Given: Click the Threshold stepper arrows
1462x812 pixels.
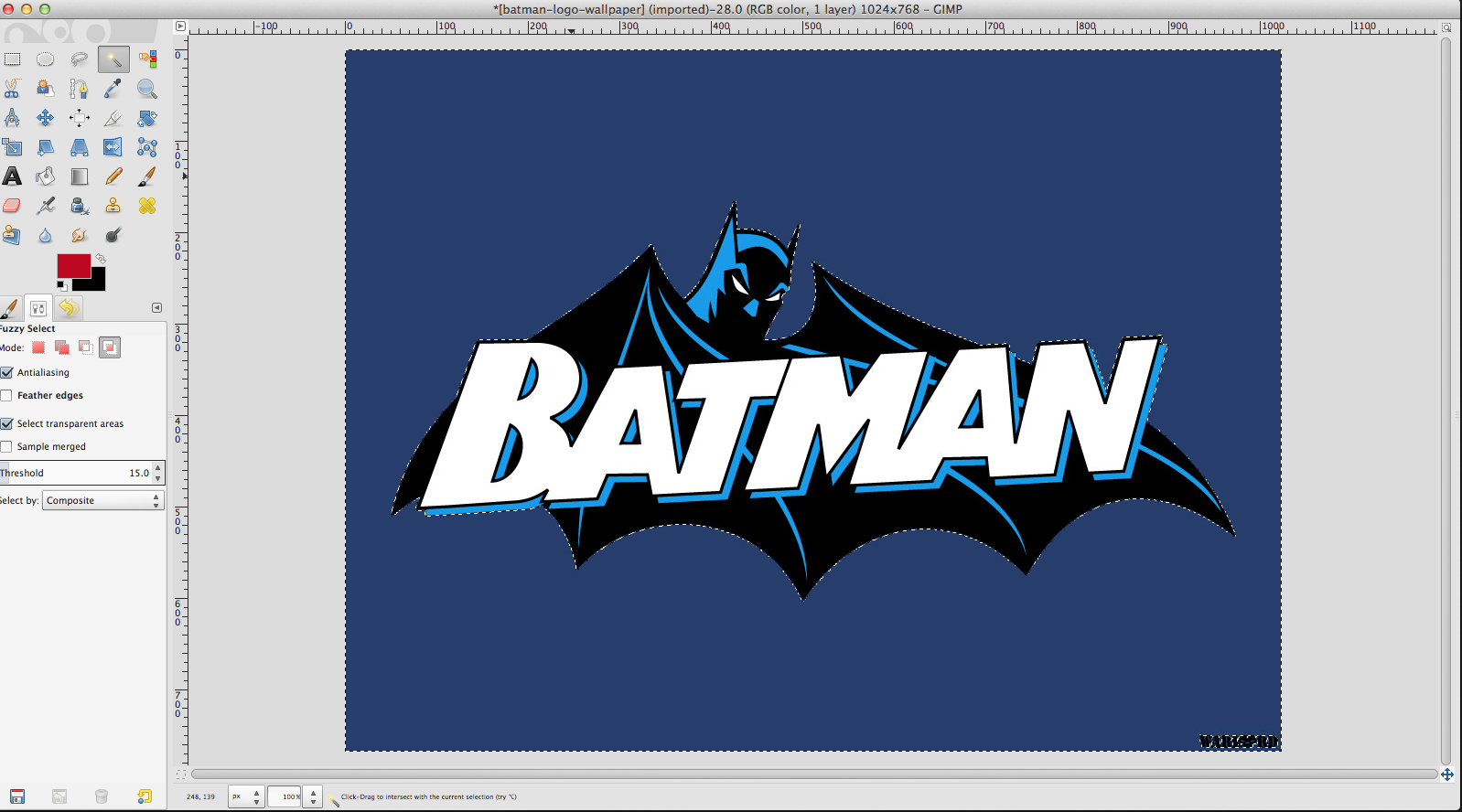Looking at the screenshot, I should 158,473.
